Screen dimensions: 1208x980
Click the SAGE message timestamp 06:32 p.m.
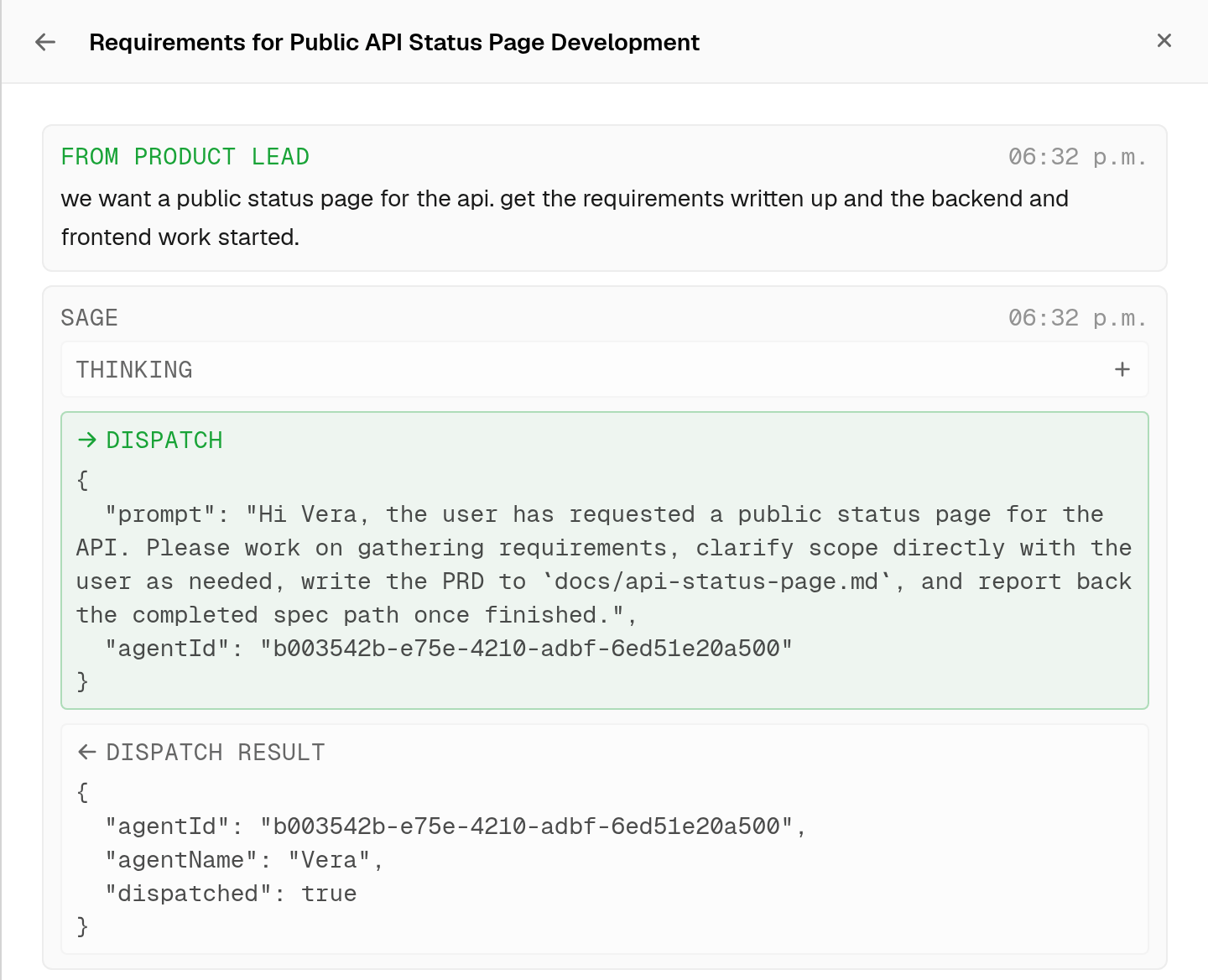tap(1077, 318)
